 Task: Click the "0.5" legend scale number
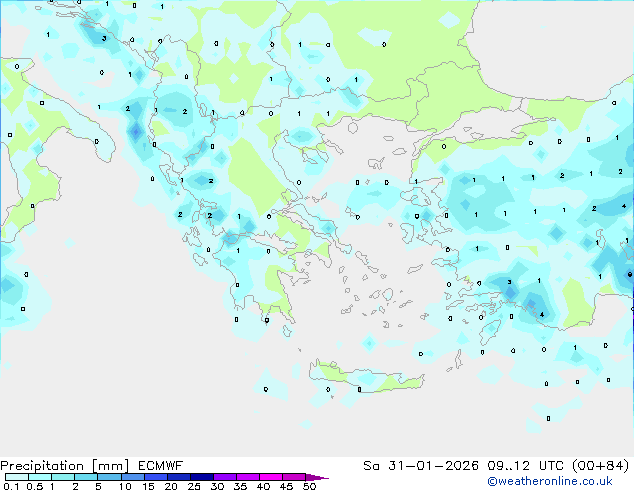click(35, 486)
